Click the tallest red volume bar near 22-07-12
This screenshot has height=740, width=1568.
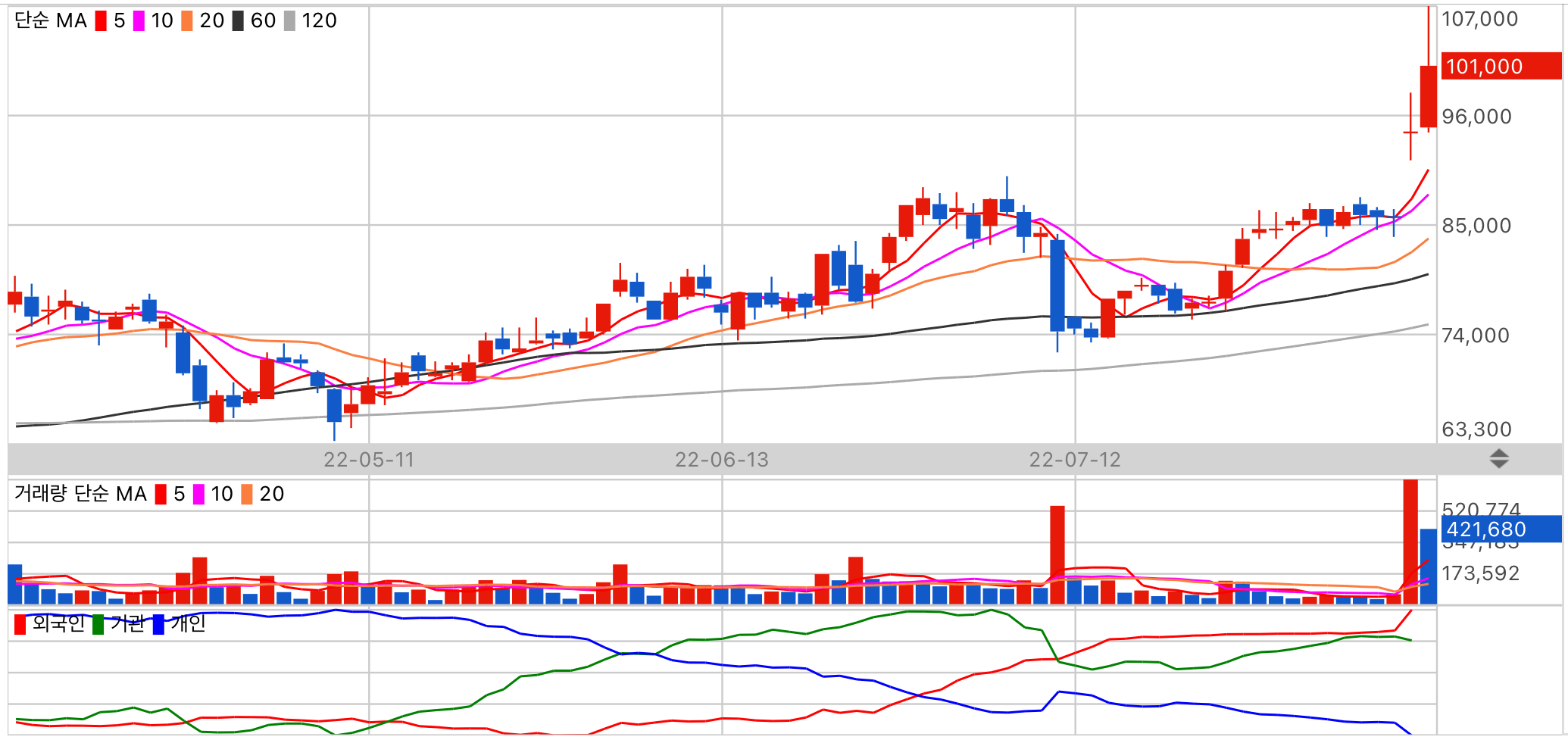click(1057, 554)
